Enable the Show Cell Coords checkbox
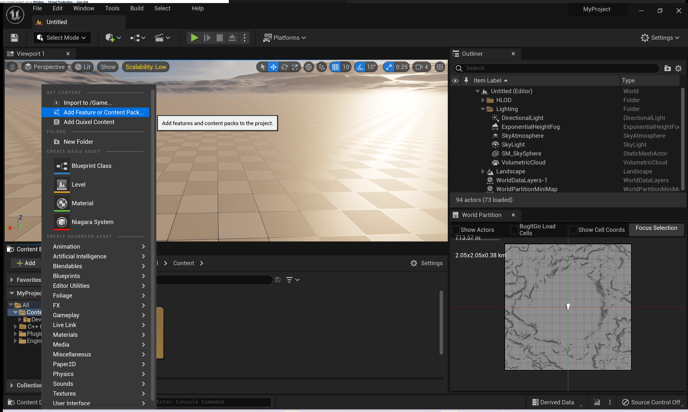The image size is (688, 412). [x=573, y=229]
